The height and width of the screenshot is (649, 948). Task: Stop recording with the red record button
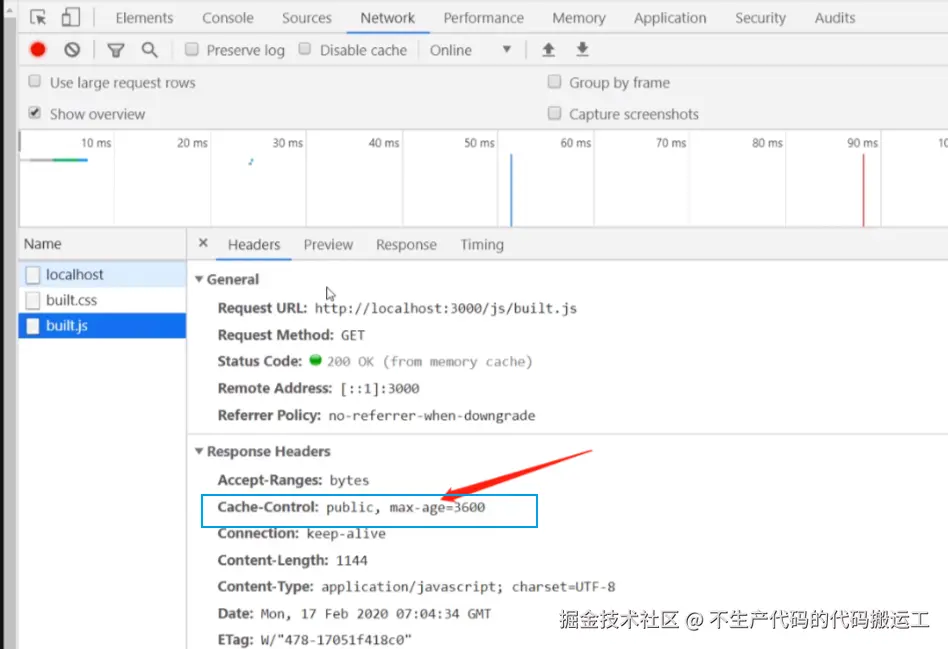(37, 50)
